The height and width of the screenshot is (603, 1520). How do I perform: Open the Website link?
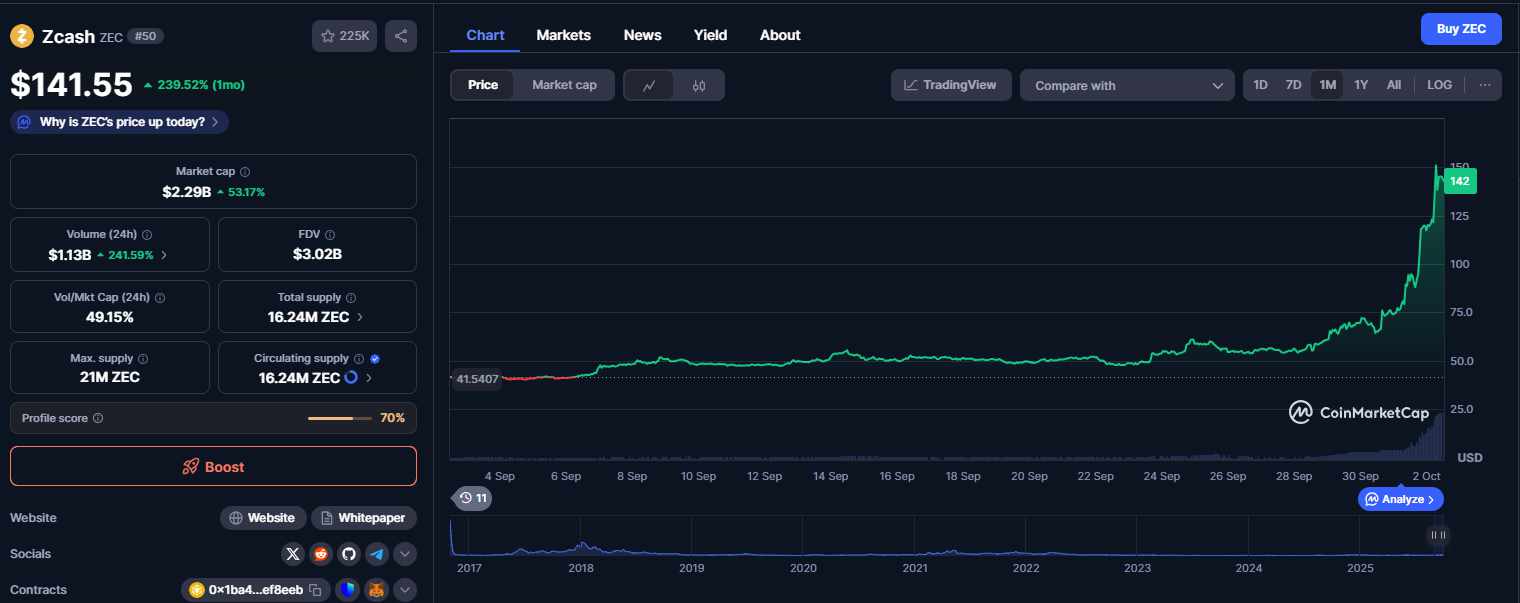262,518
